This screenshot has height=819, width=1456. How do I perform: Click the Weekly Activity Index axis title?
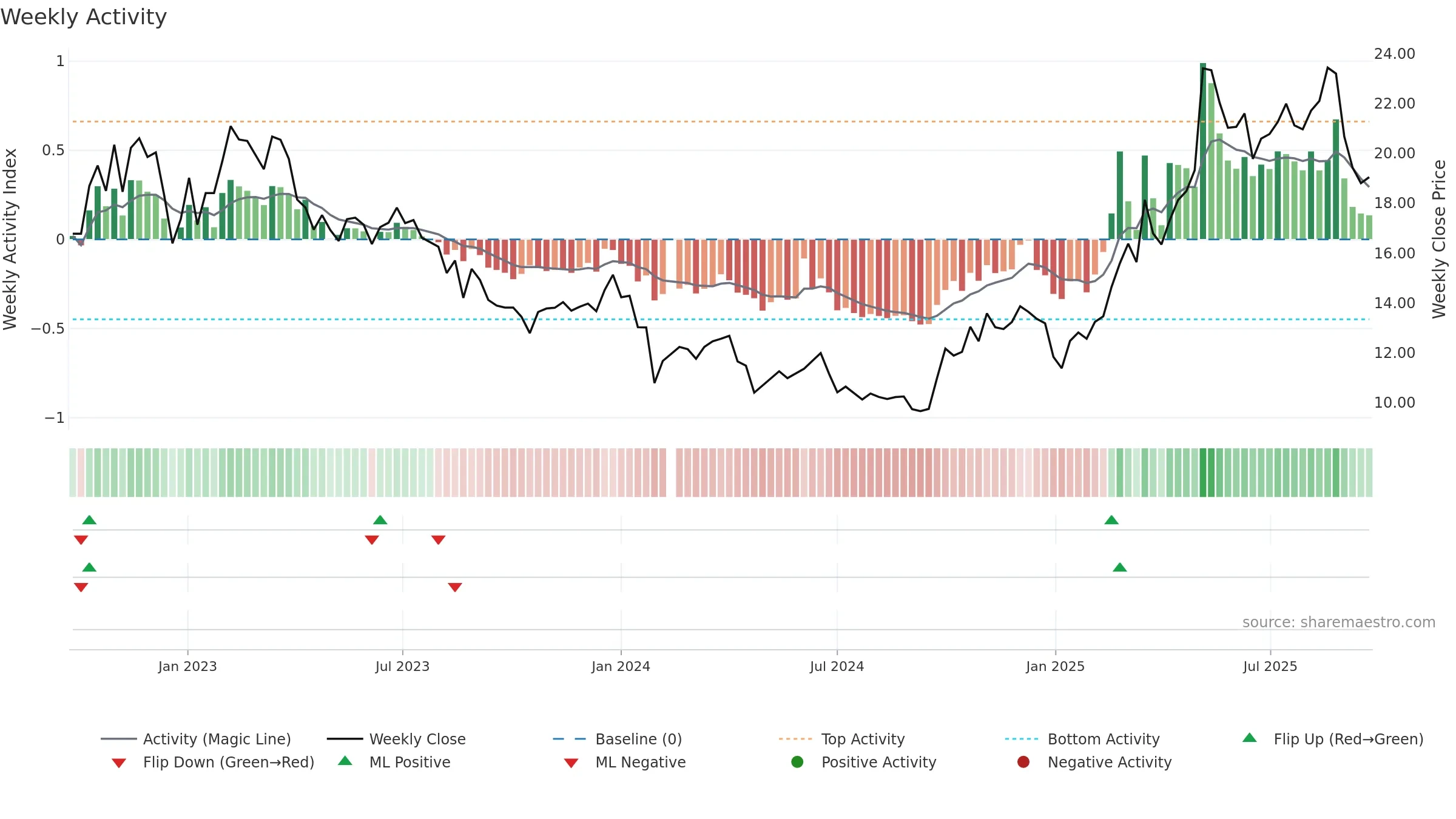pyautogui.click(x=10, y=239)
